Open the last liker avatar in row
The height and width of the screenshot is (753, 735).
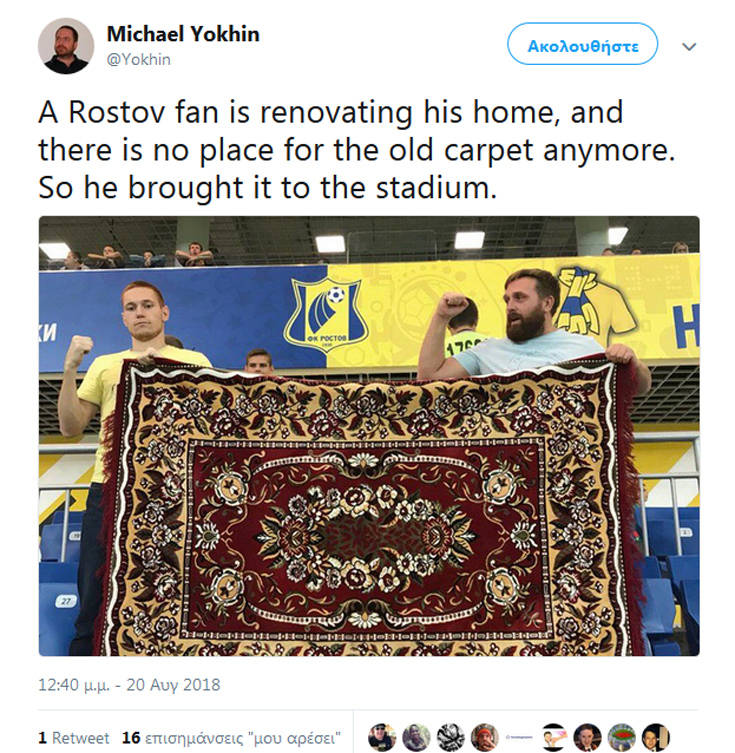[656, 737]
